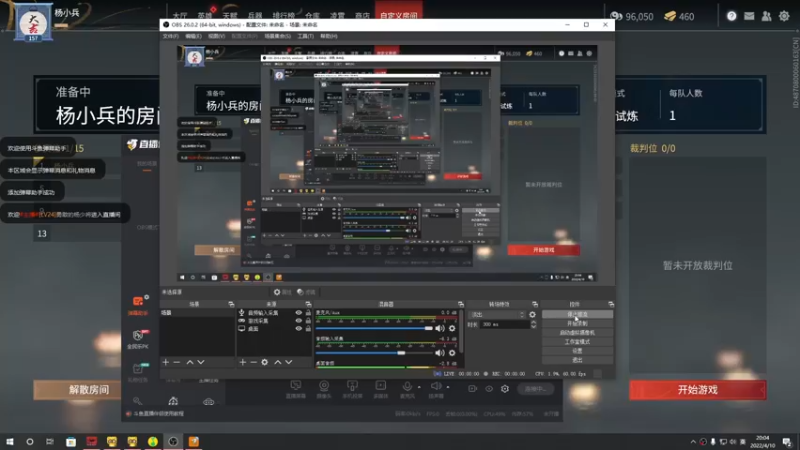Toggle the lock of 游戏采集 source

308,321
